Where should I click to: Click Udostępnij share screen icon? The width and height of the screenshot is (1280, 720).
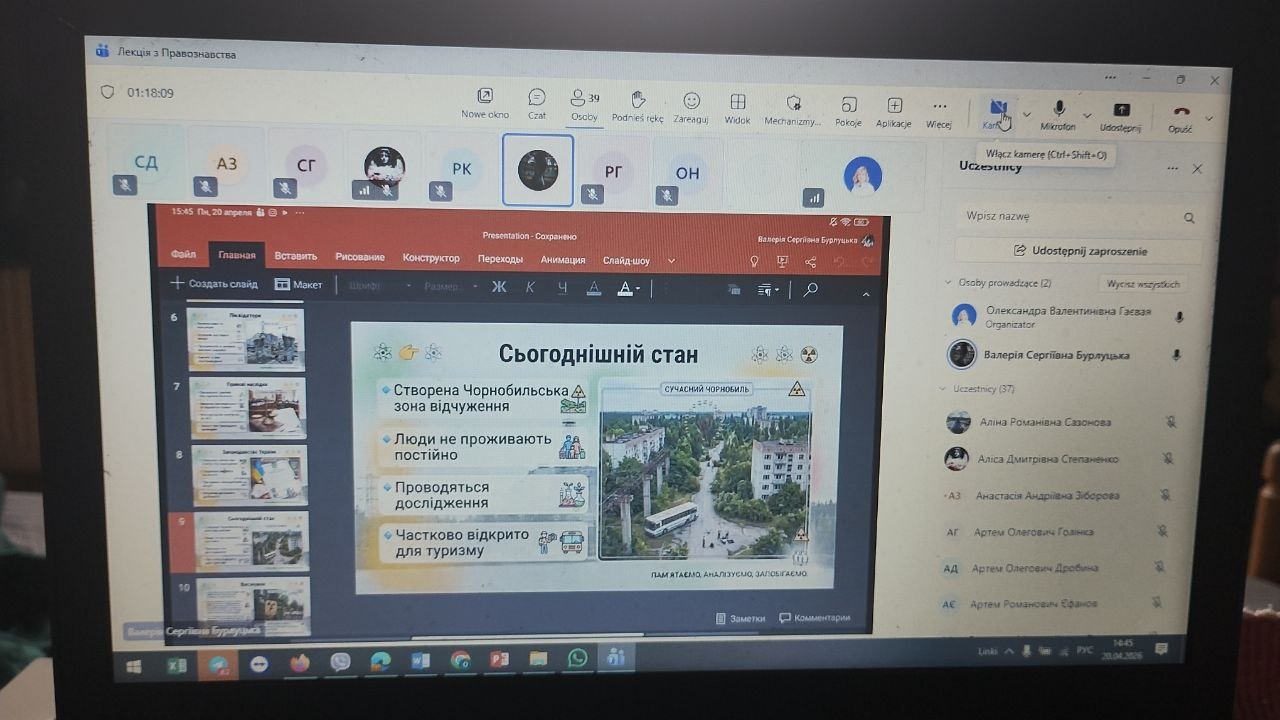(1121, 110)
